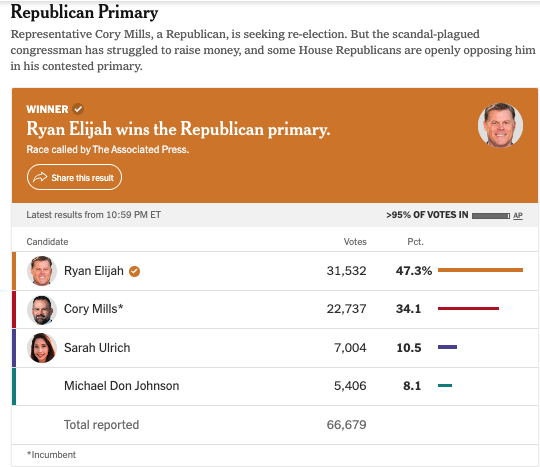Click the winner checkmark badge beside WINNER

(x=78, y=109)
